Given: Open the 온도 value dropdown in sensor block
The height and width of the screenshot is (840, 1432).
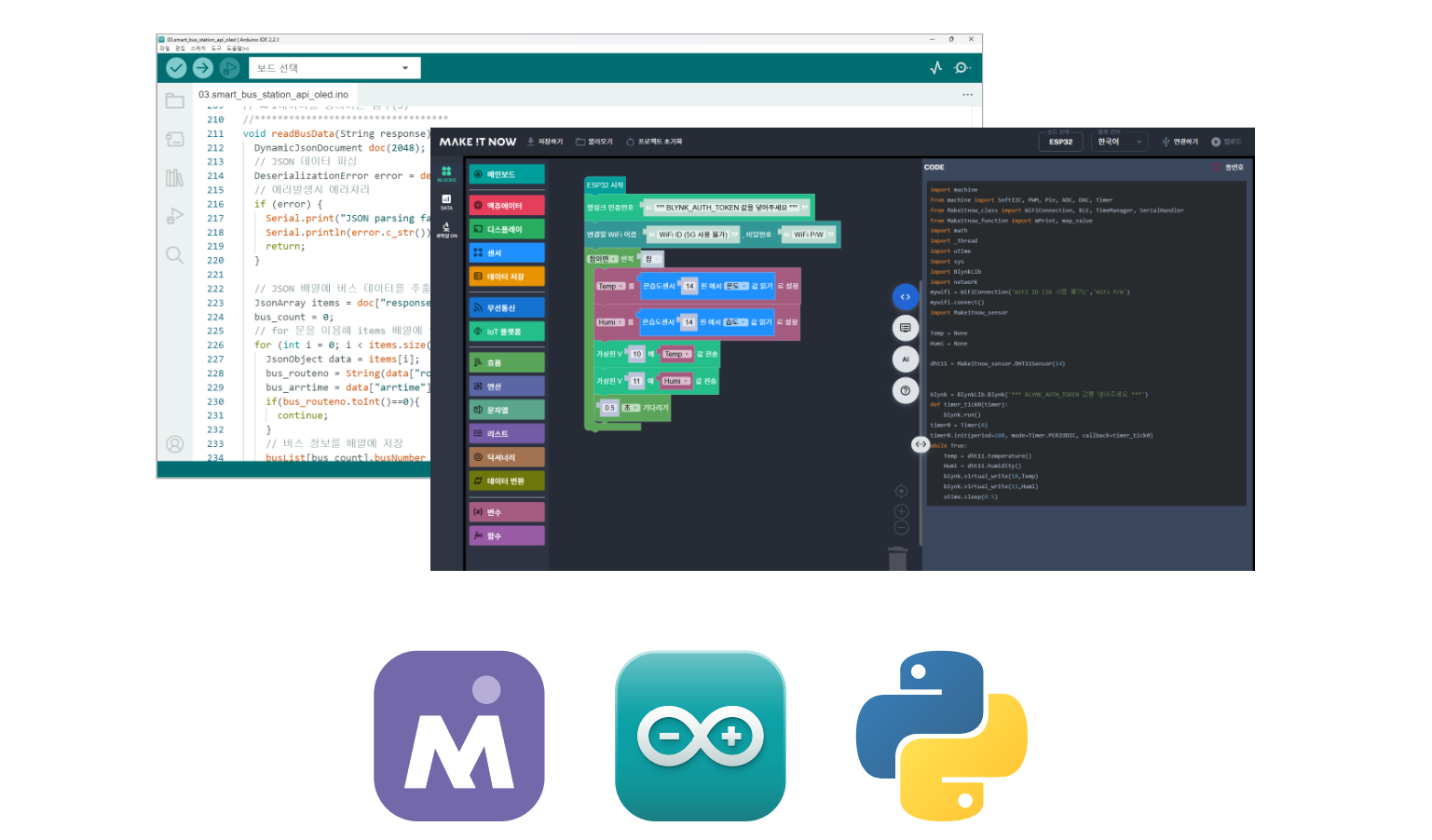Looking at the screenshot, I should pyautogui.click(x=737, y=286).
